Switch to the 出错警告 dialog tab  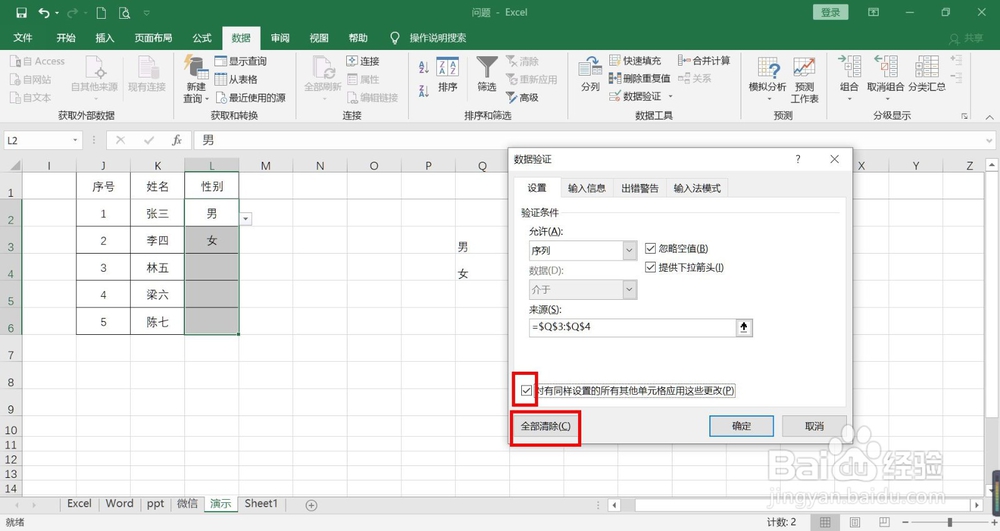click(640, 188)
